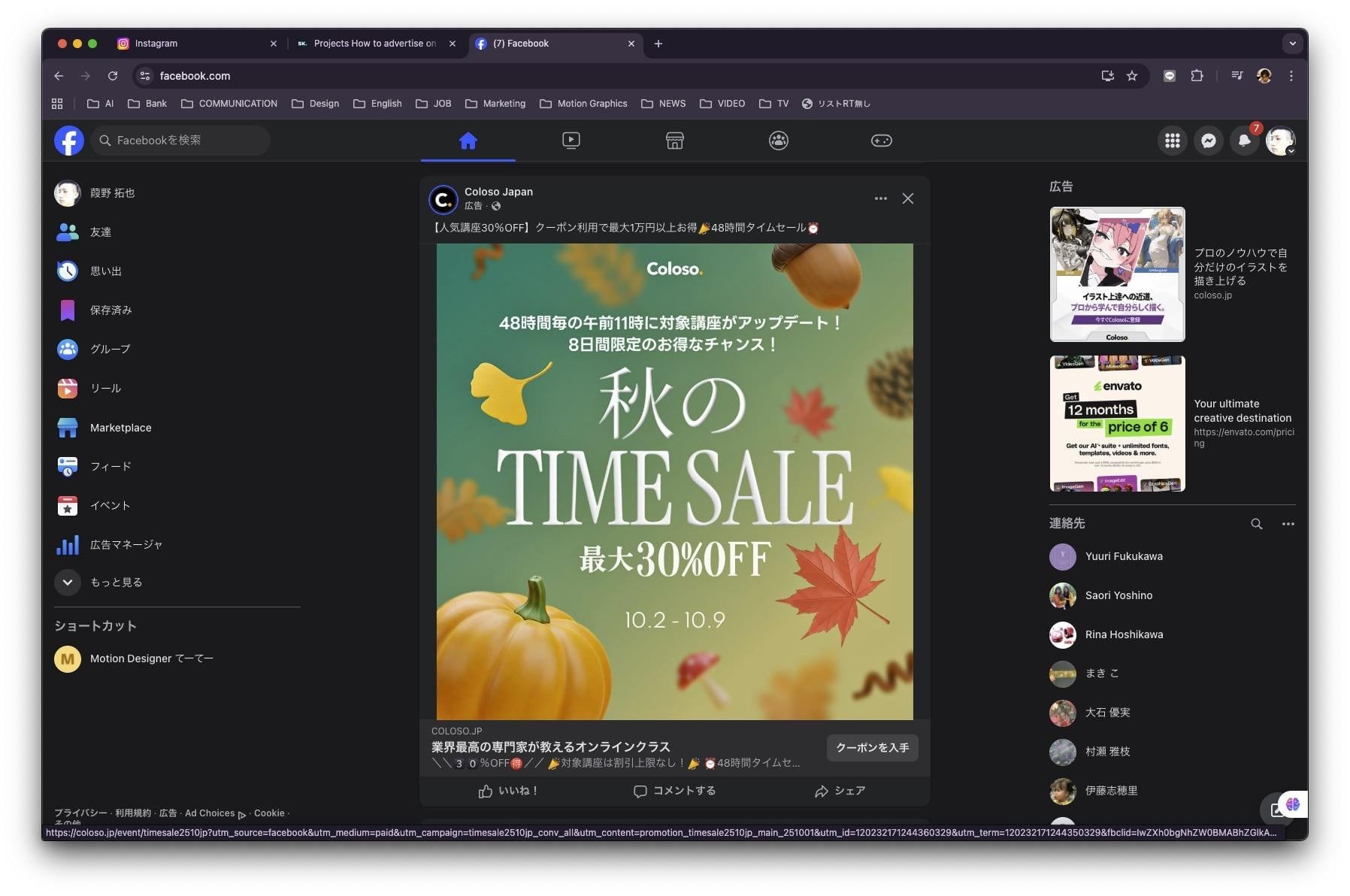This screenshot has height=896, width=1350.
Task: Open 友達 in the left sidebar
Action: click(177, 232)
